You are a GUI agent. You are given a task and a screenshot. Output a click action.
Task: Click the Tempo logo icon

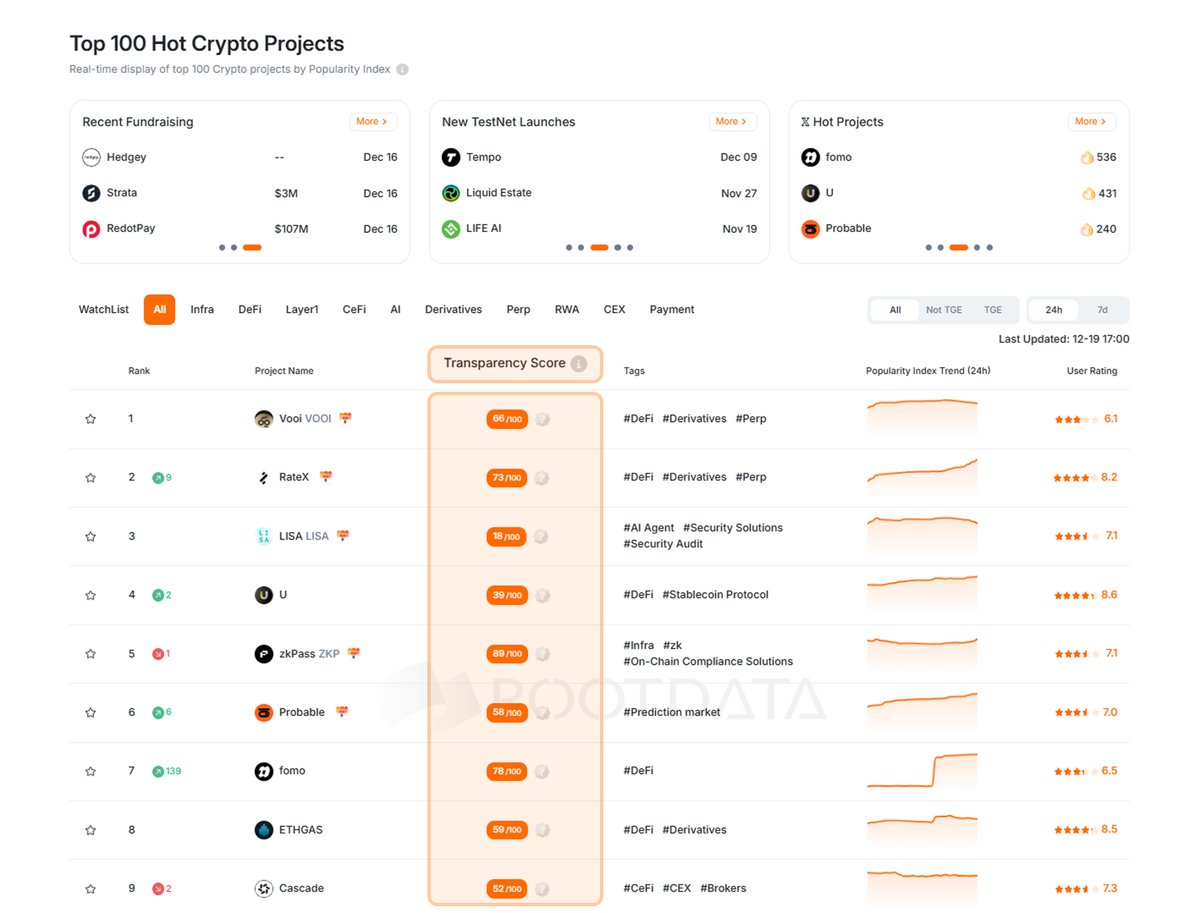451,157
